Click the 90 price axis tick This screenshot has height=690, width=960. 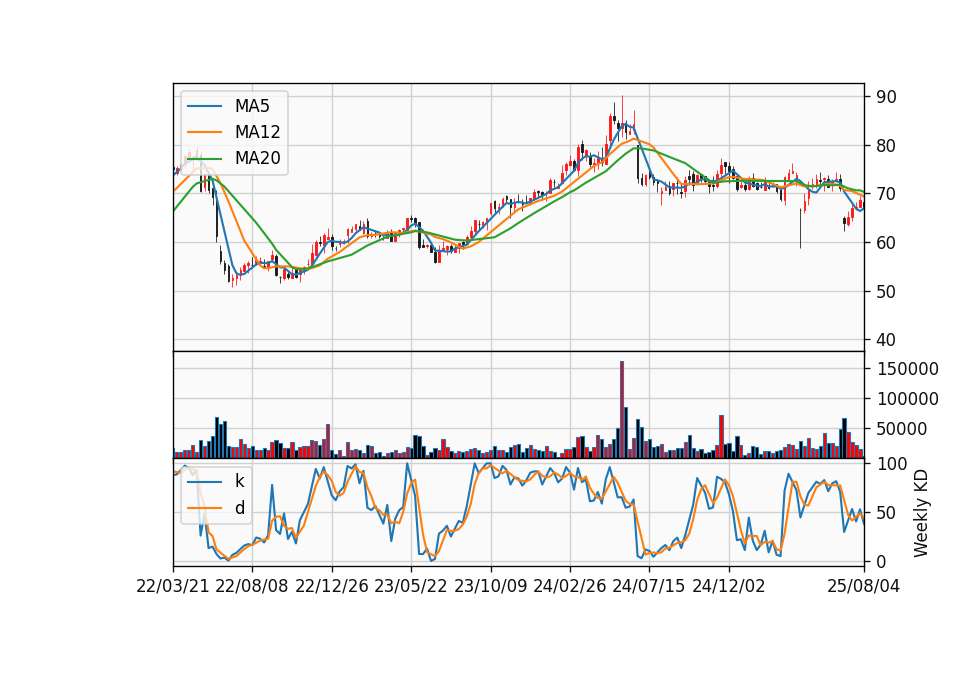[x=886, y=97]
